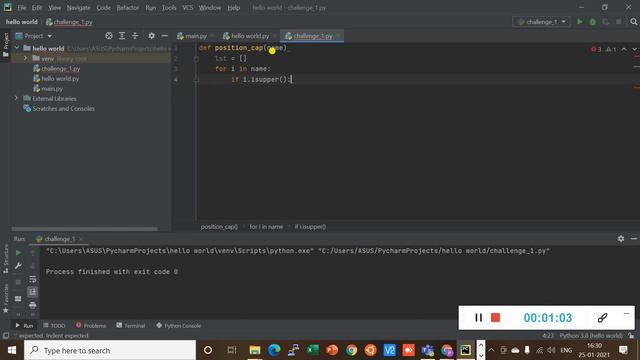Click cursor position 4:23 in status bar
The height and width of the screenshot is (360, 640).
(548, 336)
